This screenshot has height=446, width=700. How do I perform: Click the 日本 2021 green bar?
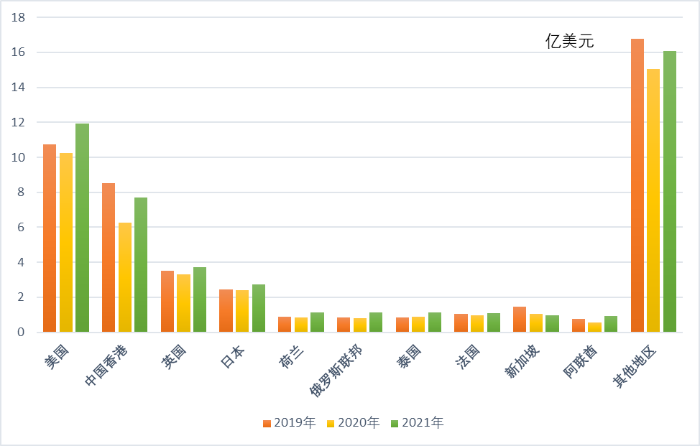pyautogui.click(x=258, y=308)
